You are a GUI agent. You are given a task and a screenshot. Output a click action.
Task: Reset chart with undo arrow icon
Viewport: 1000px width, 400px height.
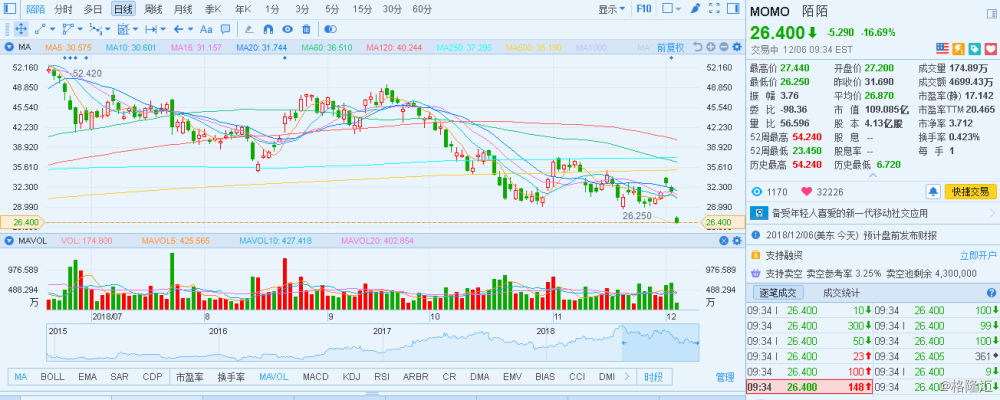[697, 47]
